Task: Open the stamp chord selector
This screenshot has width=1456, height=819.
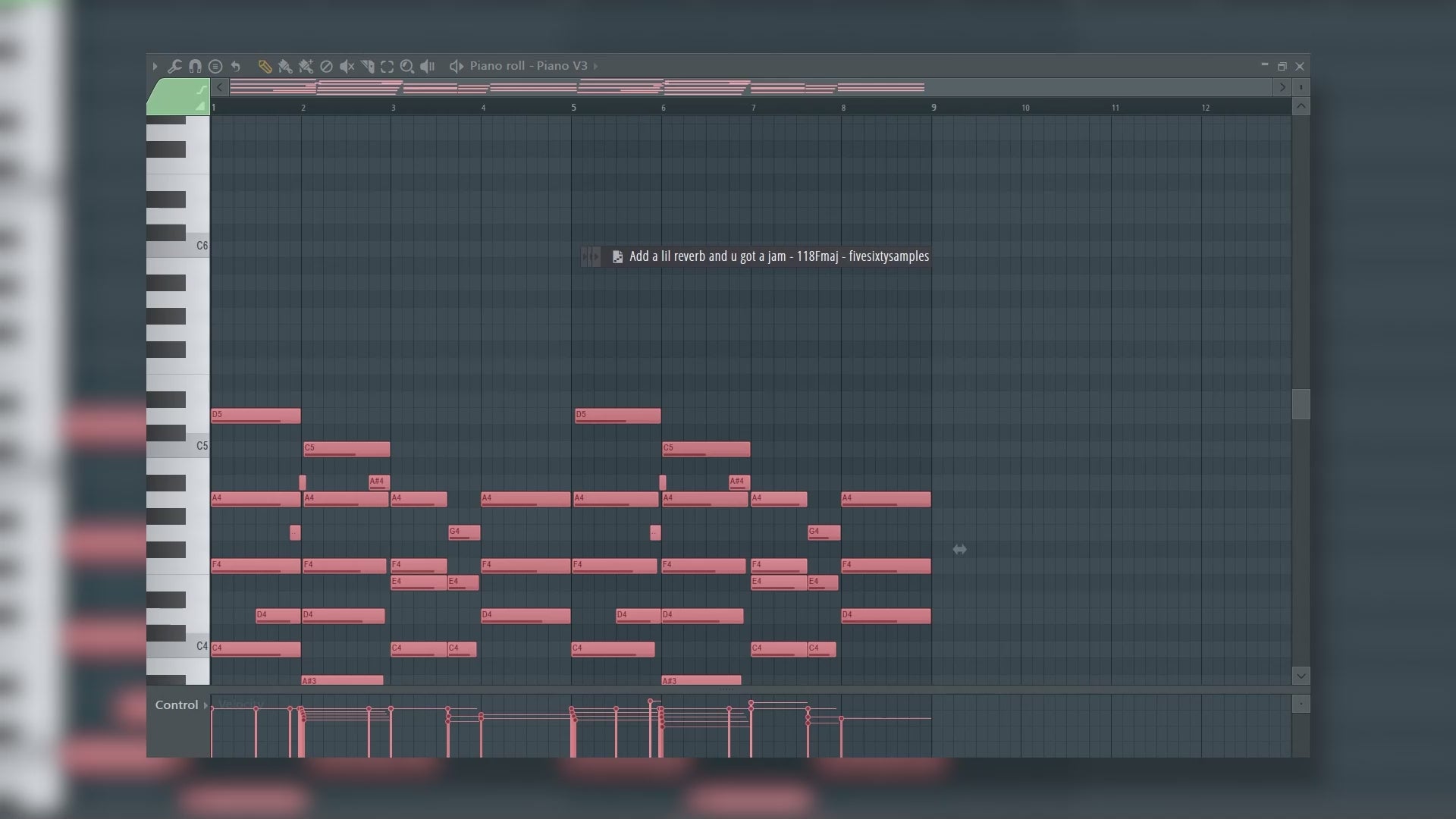Action: pos(215,66)
